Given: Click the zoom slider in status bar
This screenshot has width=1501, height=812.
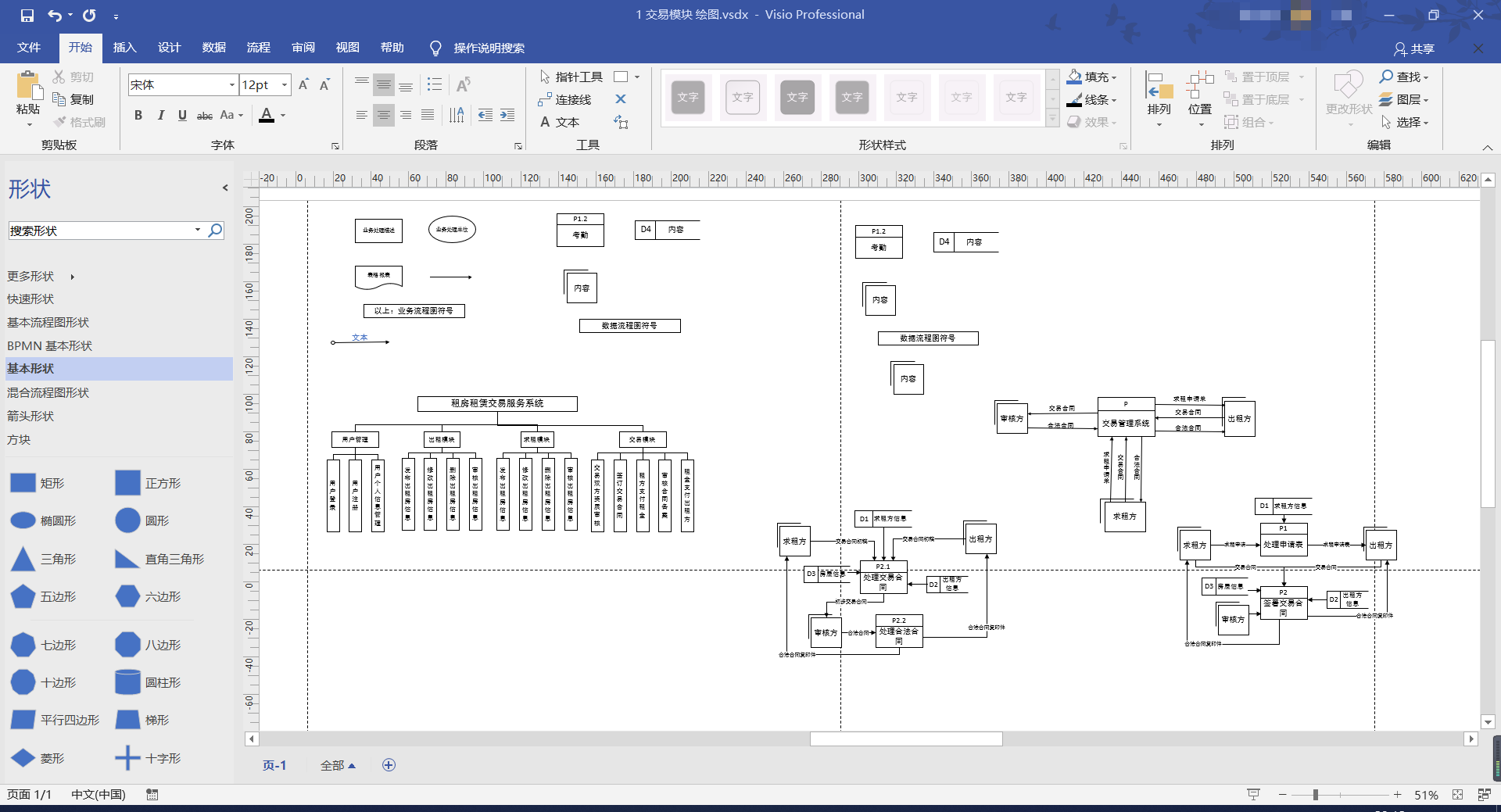Looking at the screenshot, I should pos(1316,795).
